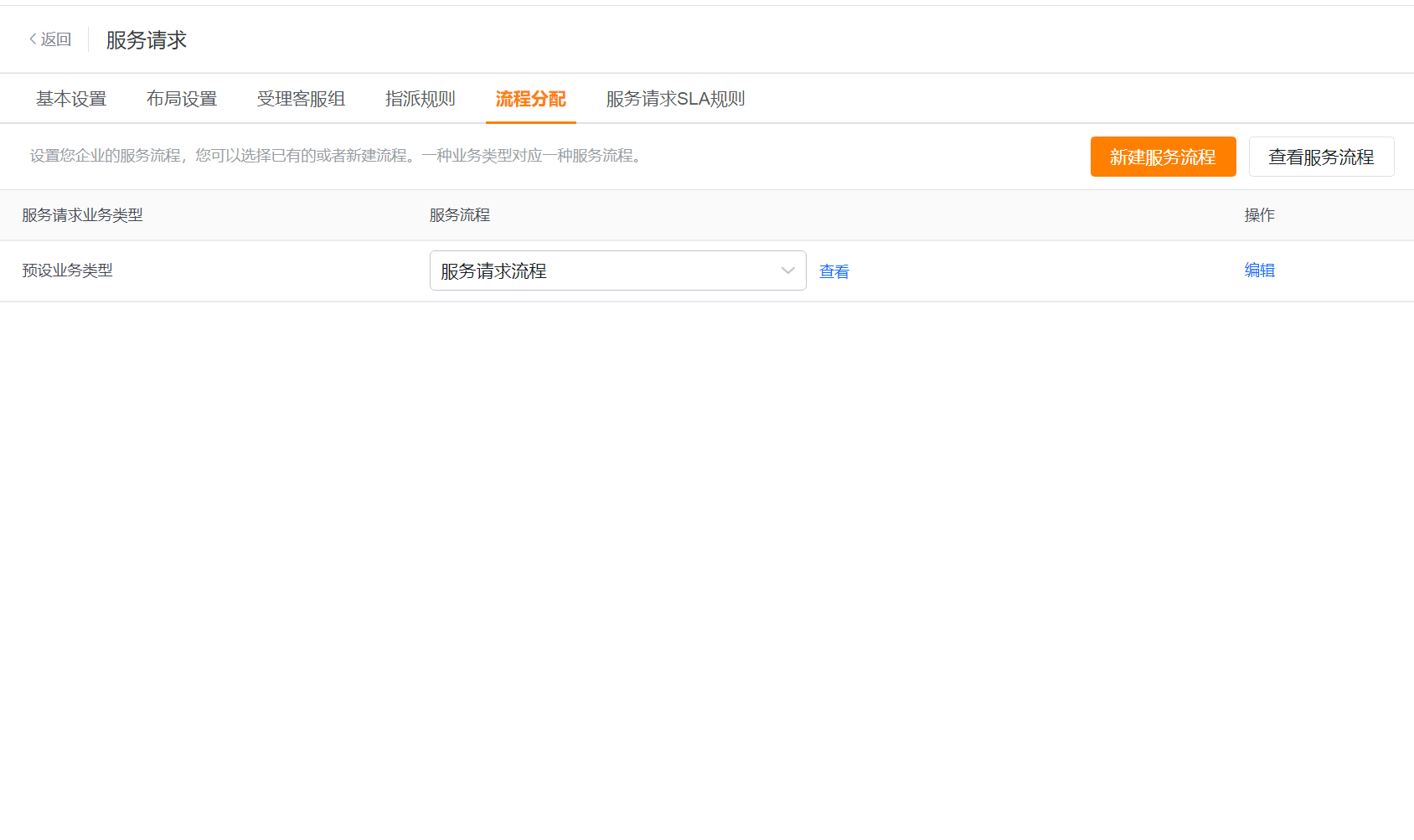Click the 服务请求业务类型 column header
1414x840 pixels.
tap(82, 215)
